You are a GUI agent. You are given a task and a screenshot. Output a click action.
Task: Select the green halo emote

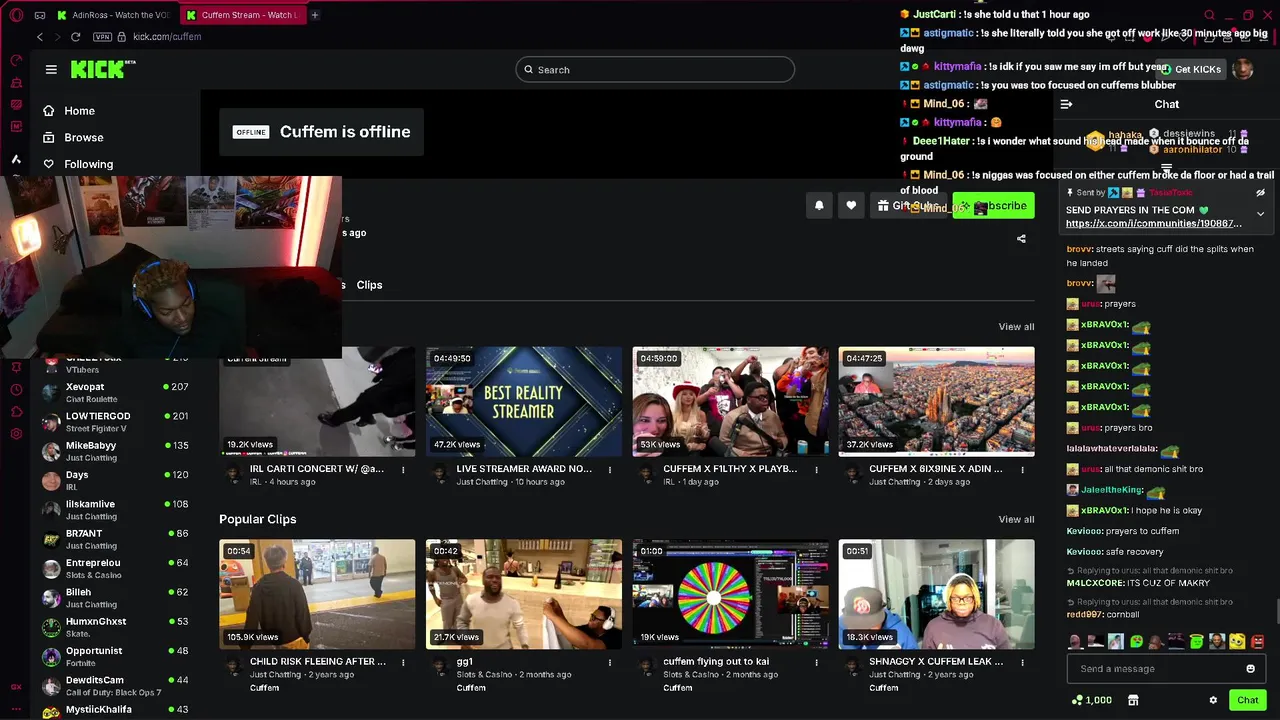click(x=1196, y=641)
